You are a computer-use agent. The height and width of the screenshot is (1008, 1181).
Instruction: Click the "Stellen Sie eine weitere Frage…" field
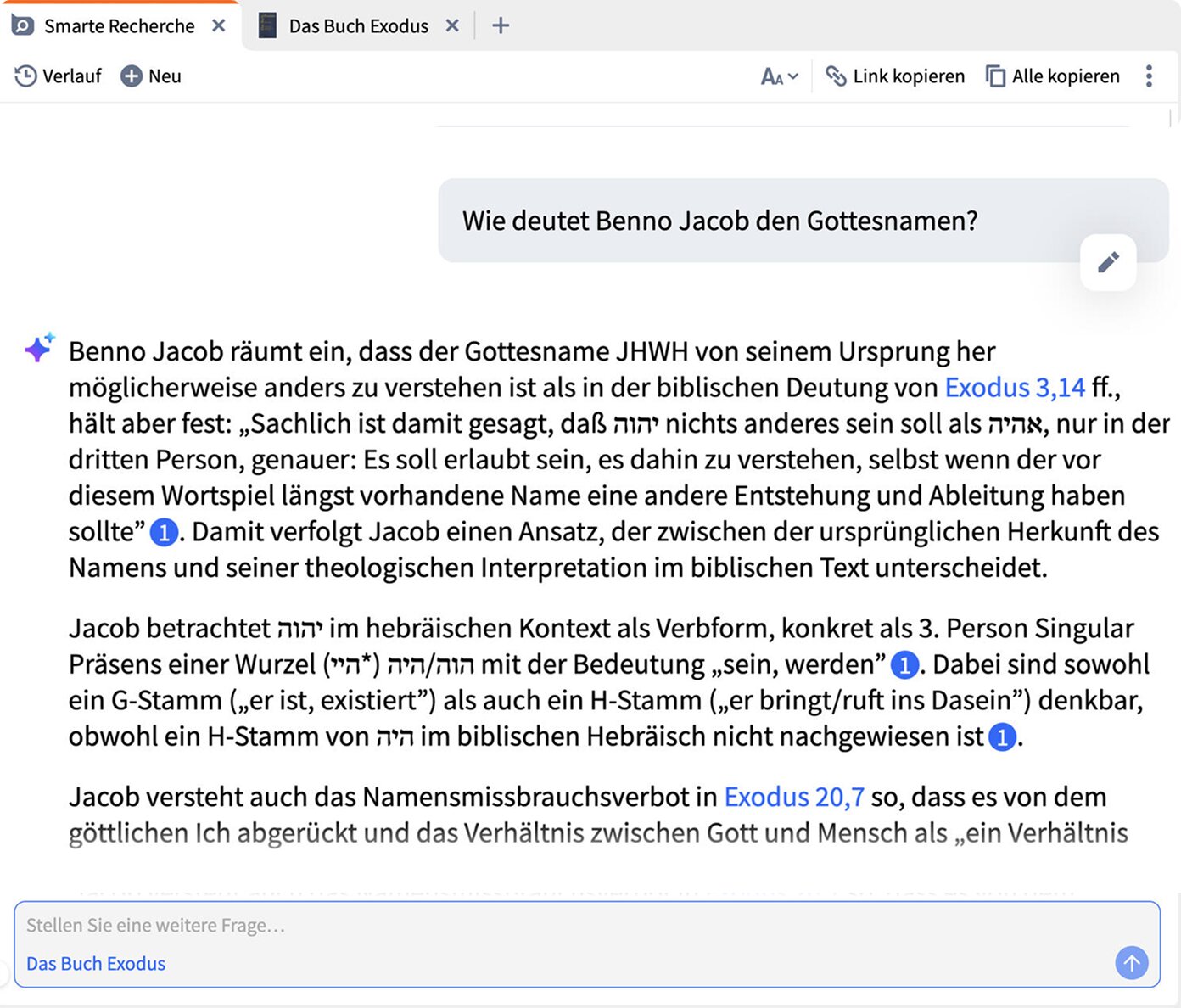[587, 926]
